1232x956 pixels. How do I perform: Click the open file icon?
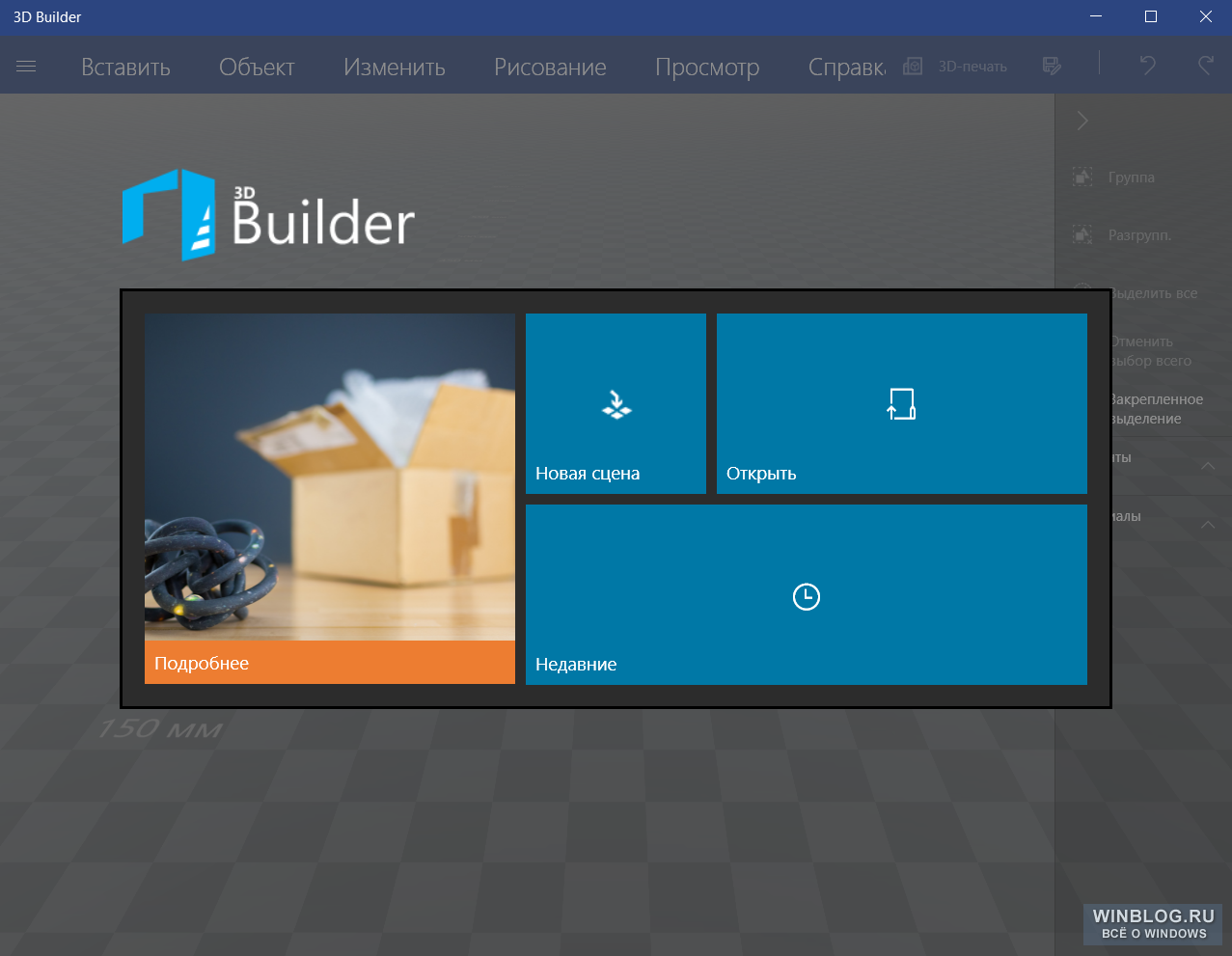click(x=901, y=404)
